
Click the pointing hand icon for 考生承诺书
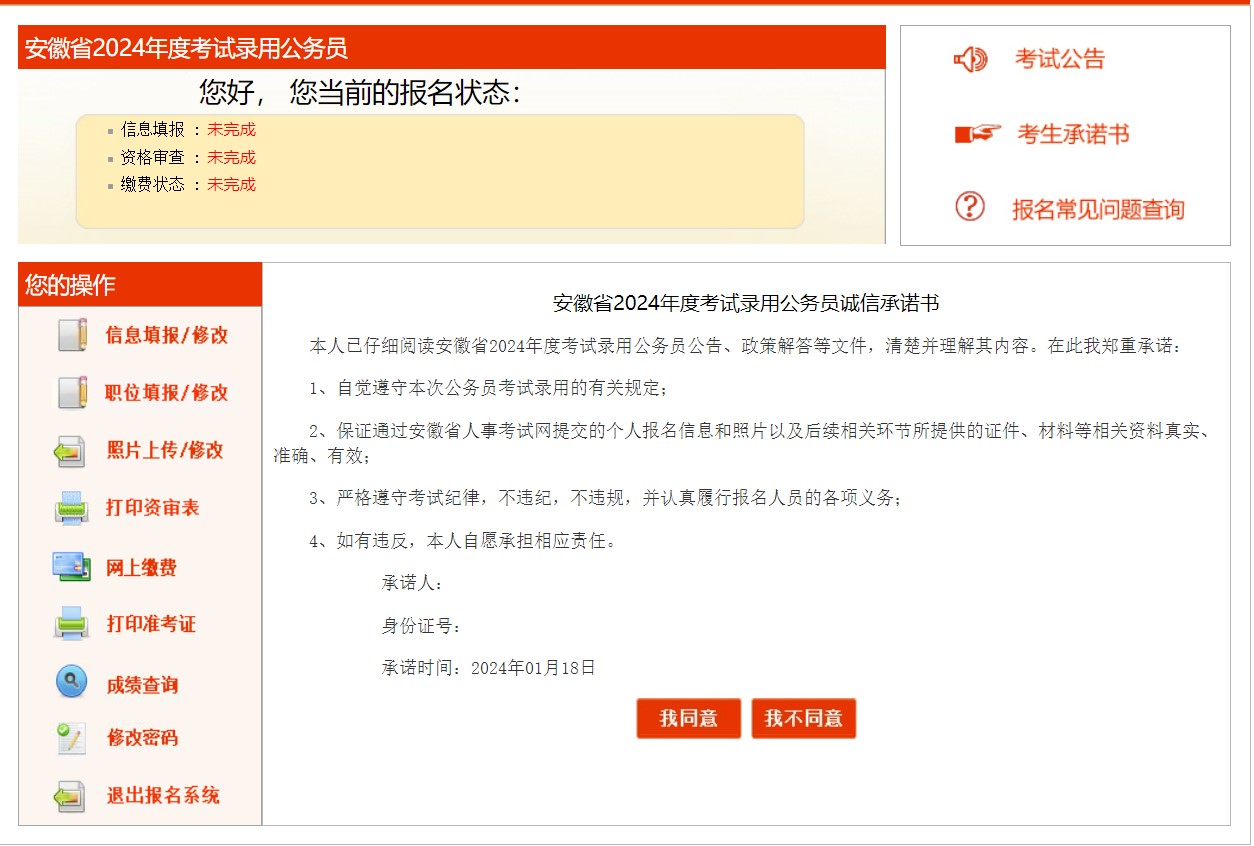tap(977, 134)
